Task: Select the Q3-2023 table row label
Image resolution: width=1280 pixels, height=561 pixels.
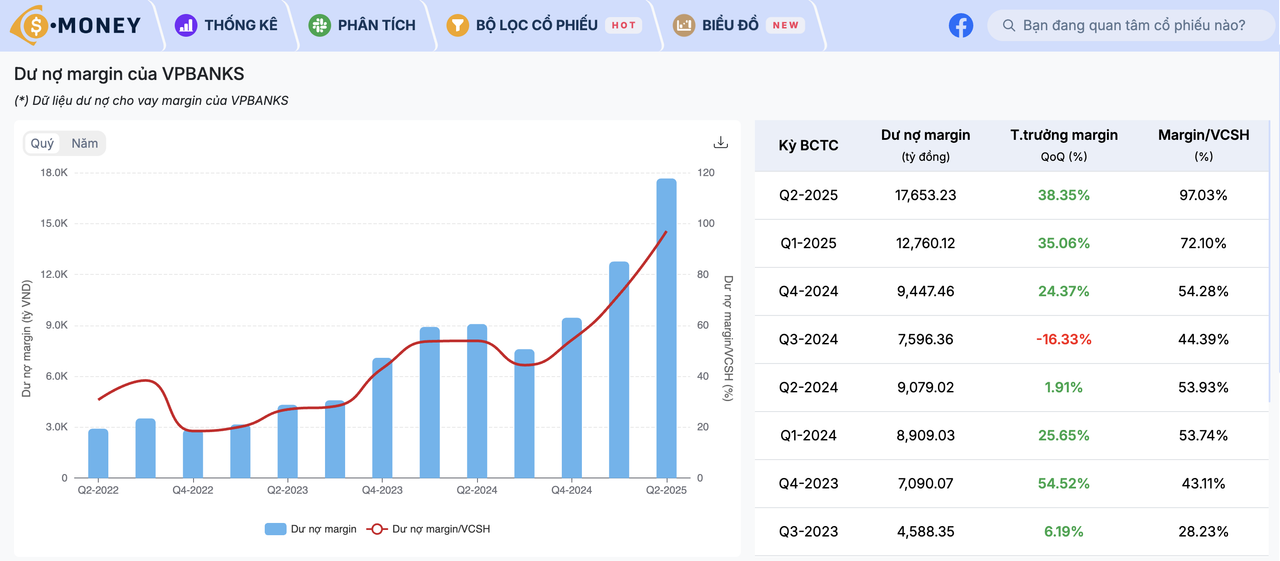Action: pos(808,531)
